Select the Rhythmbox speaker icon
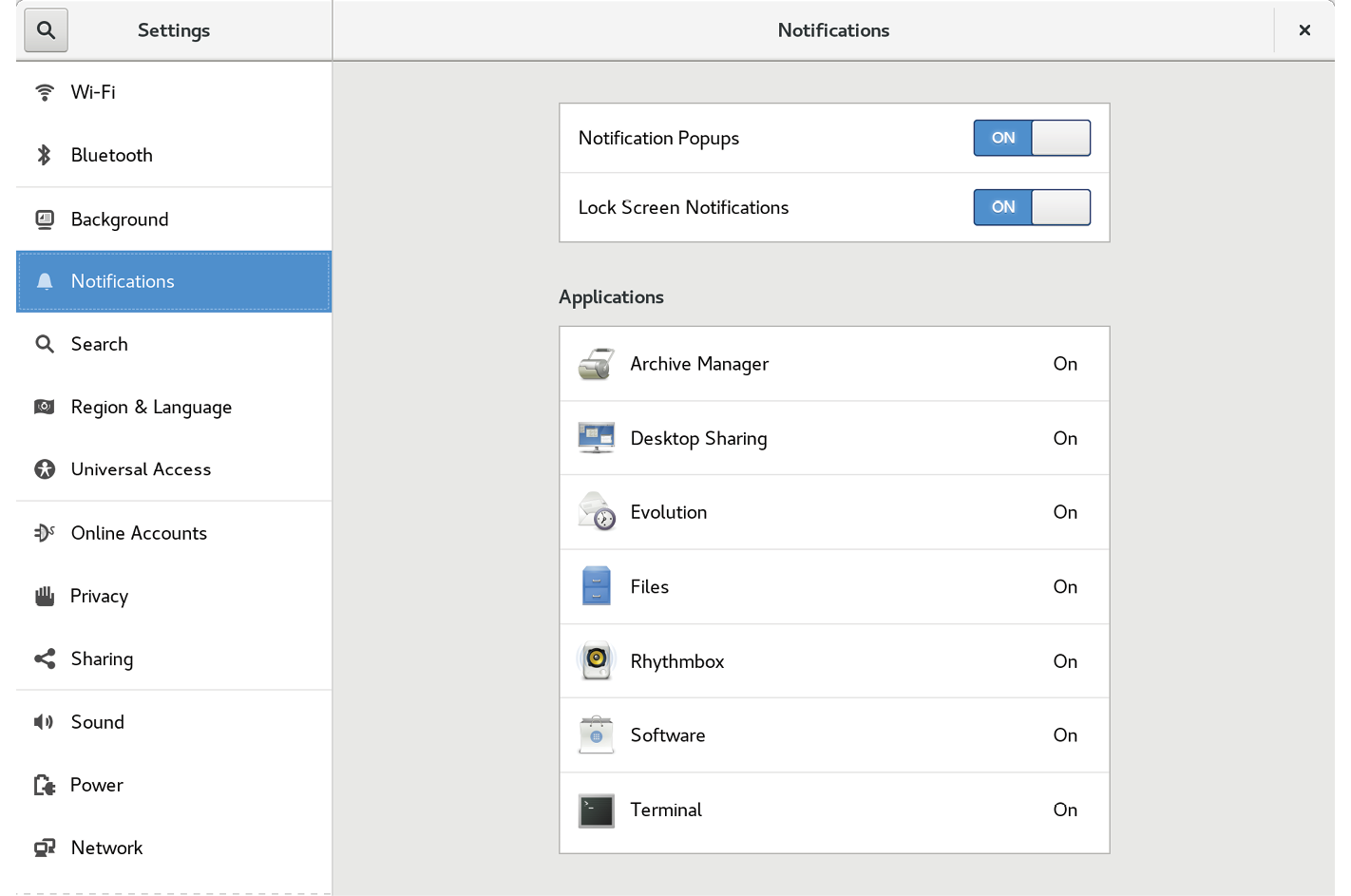The image size is (1351, 896). [x=596, y=660]
